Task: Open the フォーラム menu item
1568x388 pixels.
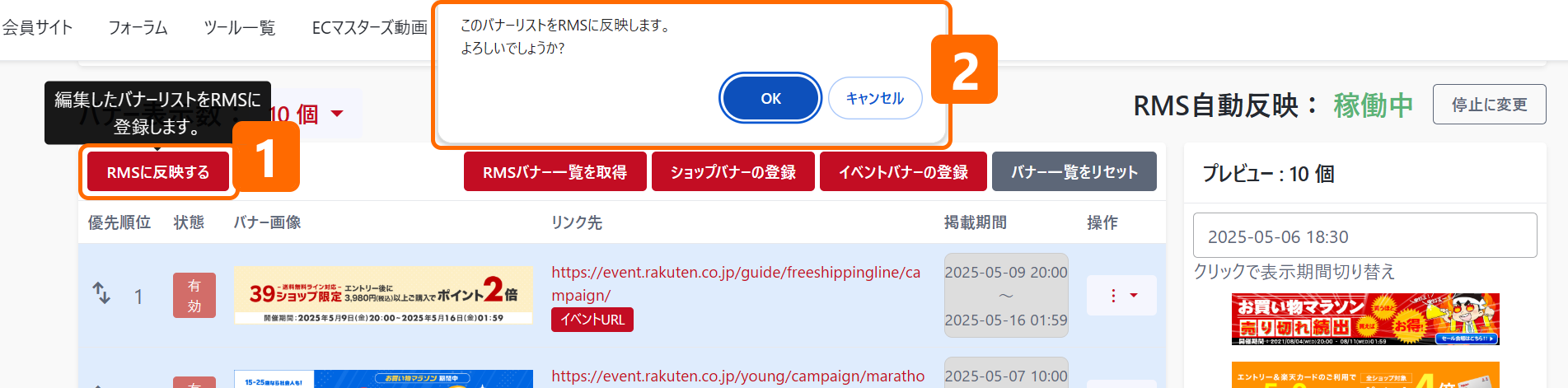Action: (138, 28)
